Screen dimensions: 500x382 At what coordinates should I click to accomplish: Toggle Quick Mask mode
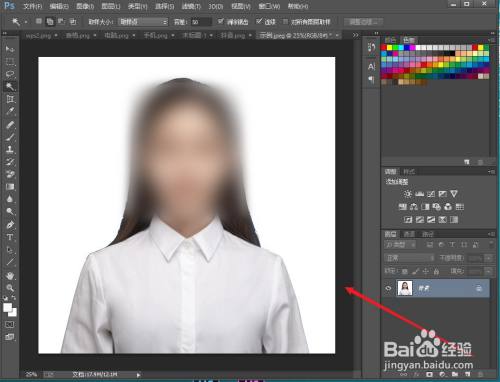point(10,324)
